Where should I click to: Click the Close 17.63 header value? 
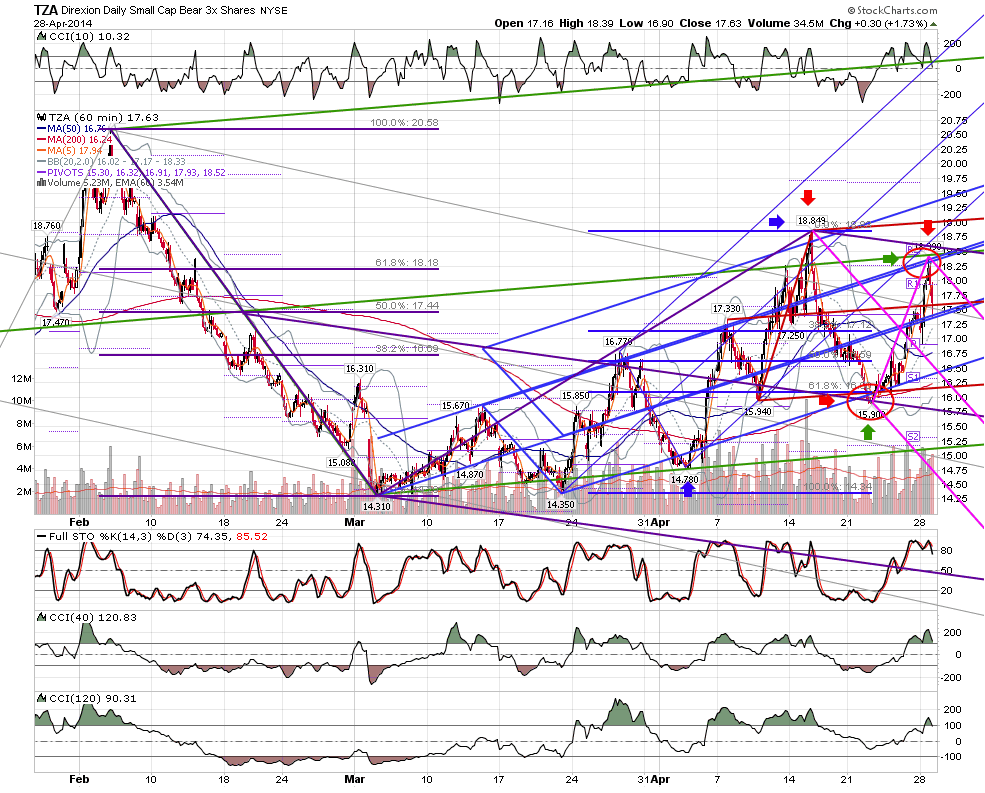click(x=710, y=23)
